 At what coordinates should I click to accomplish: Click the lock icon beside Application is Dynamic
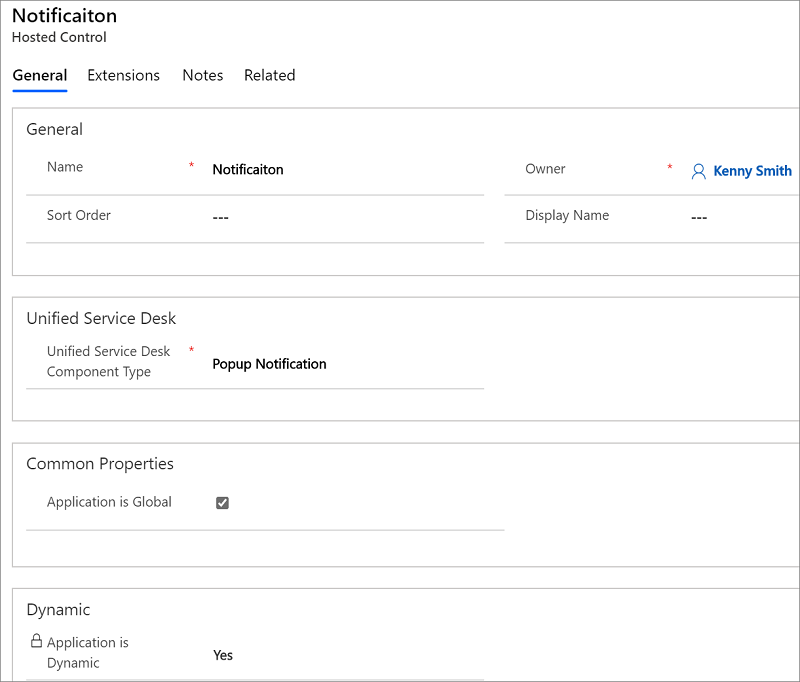pyautogui.click(x=36, y=641)
